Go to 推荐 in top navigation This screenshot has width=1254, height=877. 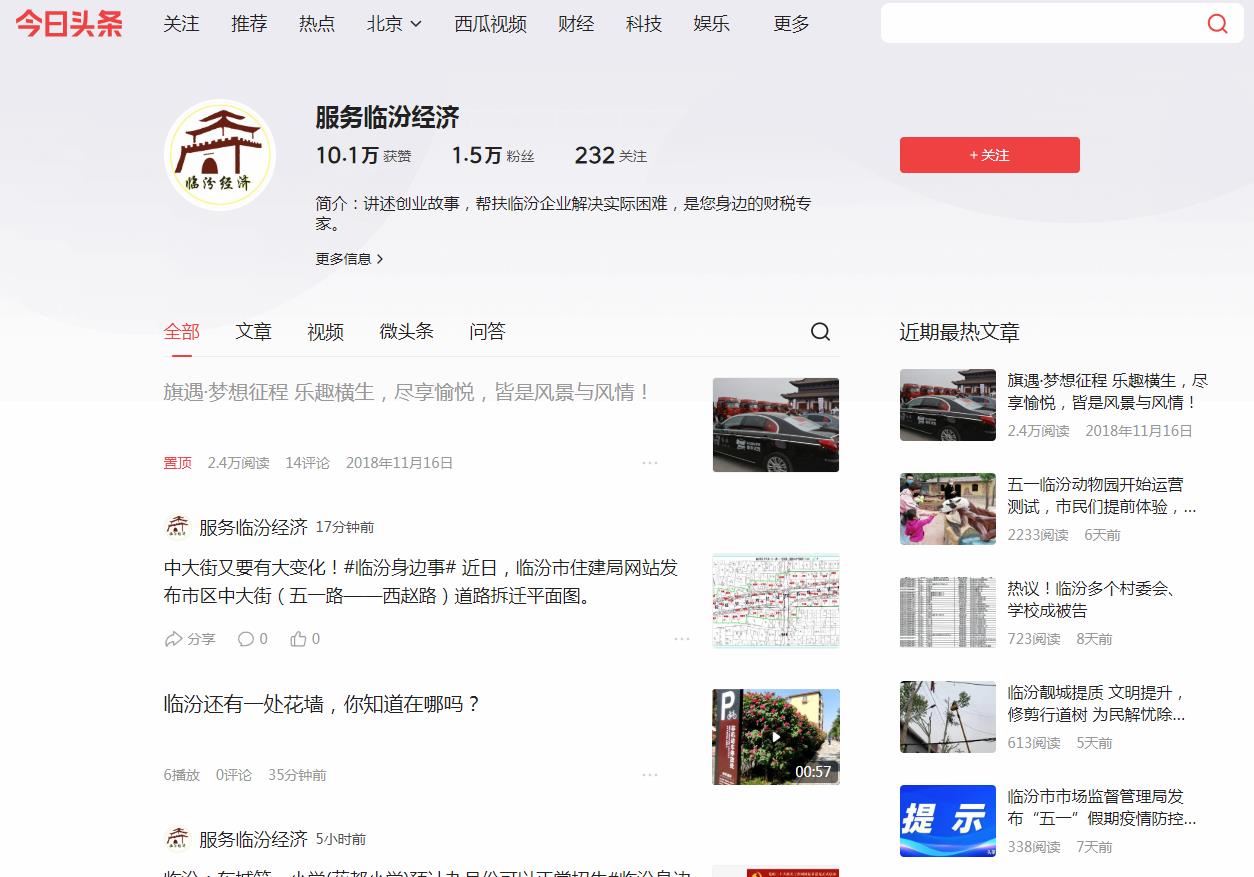click(249, 24)
